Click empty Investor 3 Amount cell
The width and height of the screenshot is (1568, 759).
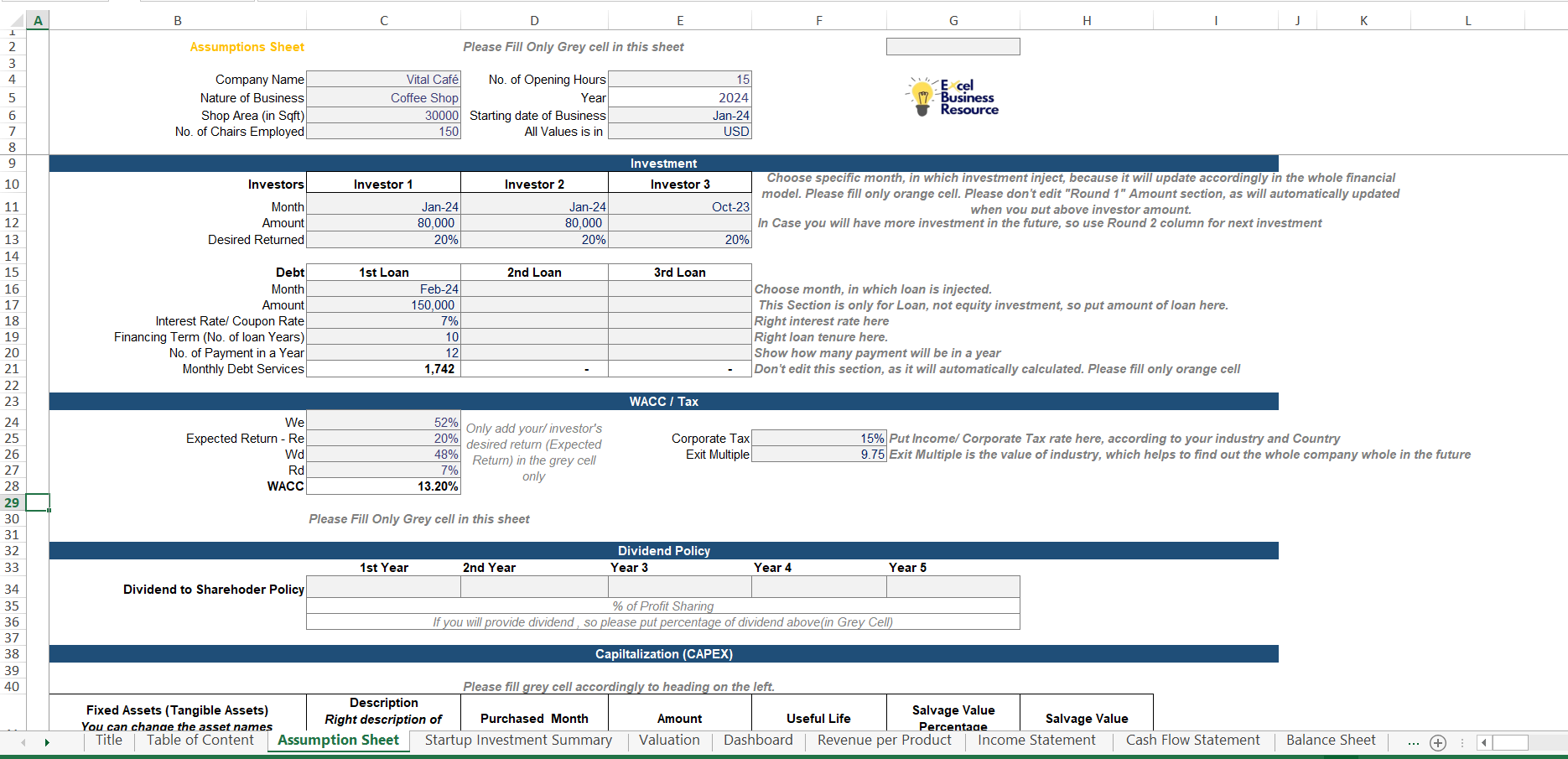tap(680, 223)
